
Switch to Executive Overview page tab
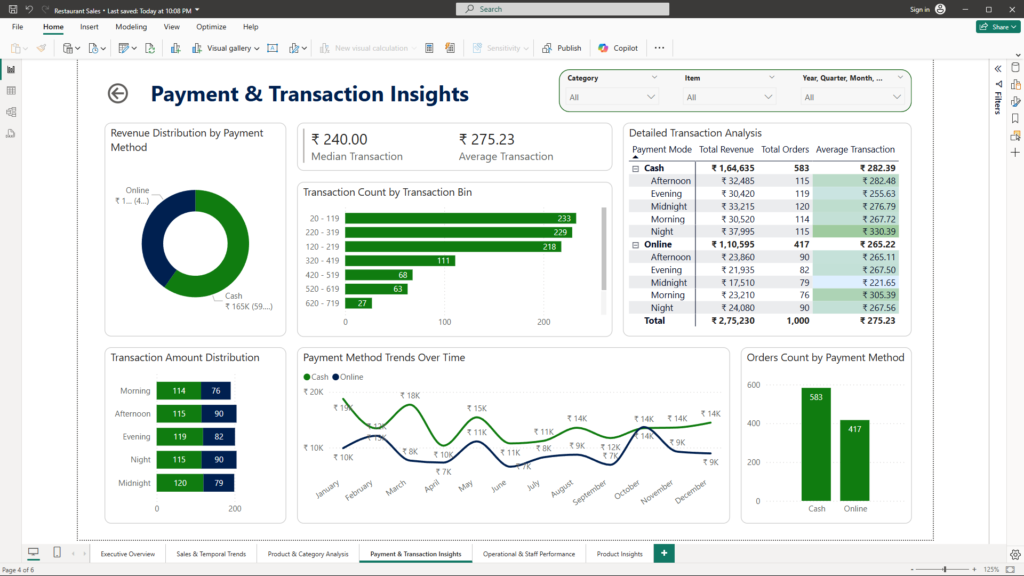point(128,553)
